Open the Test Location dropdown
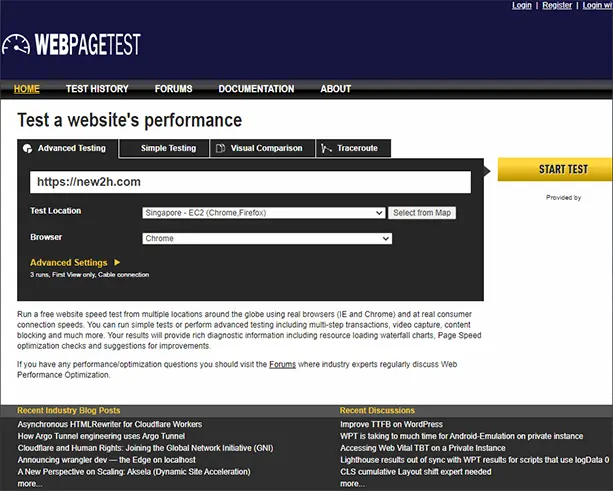The height and width of the screenshot is (491, 613). pyautogui.click(x=264, y=213)
